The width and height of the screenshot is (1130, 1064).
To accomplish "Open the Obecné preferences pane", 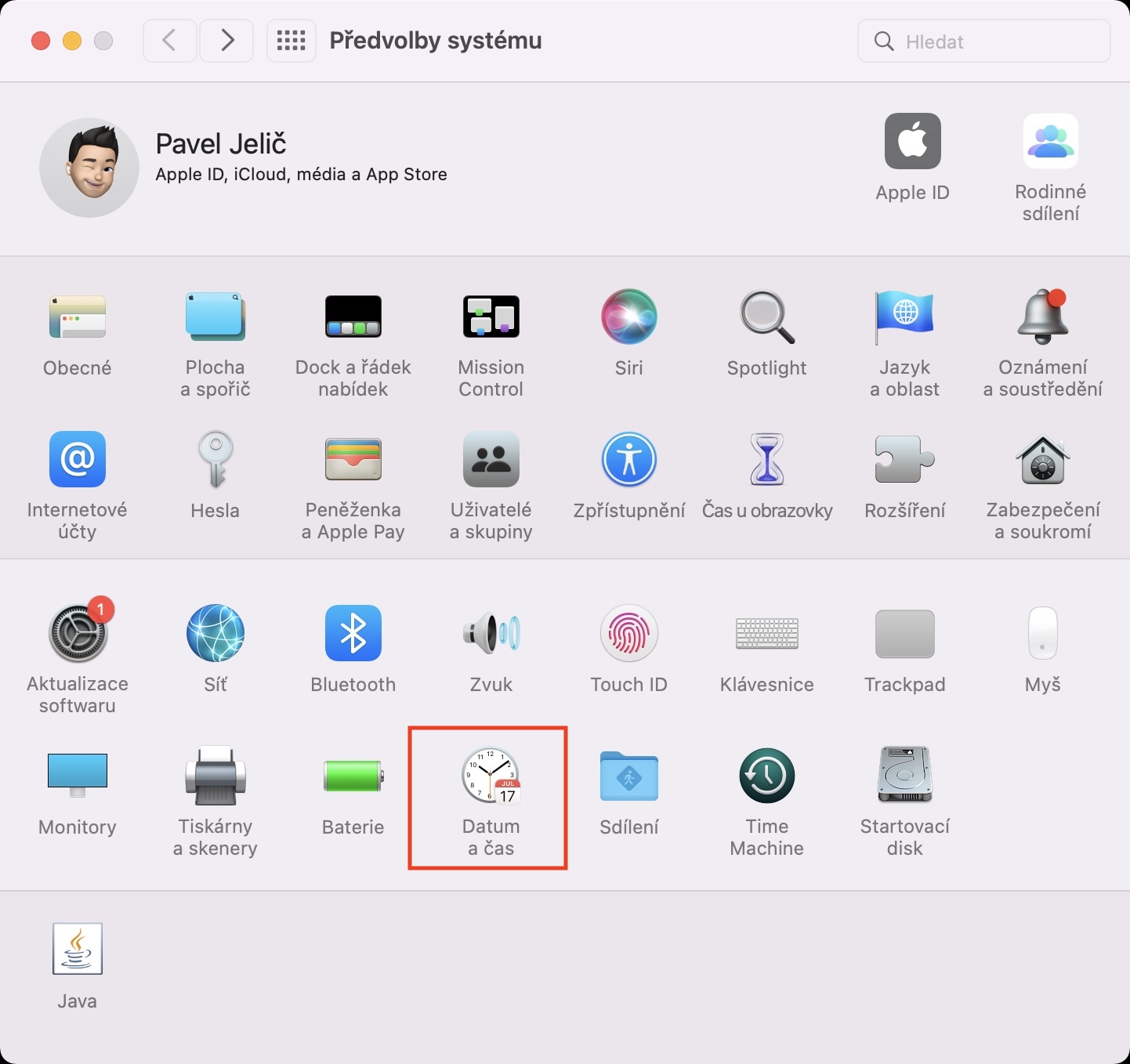I will click(78, 317).
